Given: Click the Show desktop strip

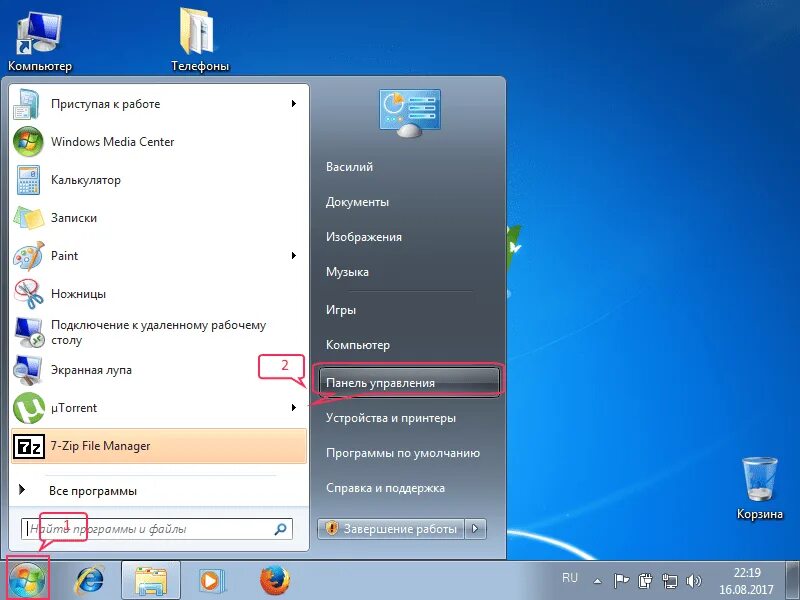Looking at the screenshot, I should [x=794, y=580].
